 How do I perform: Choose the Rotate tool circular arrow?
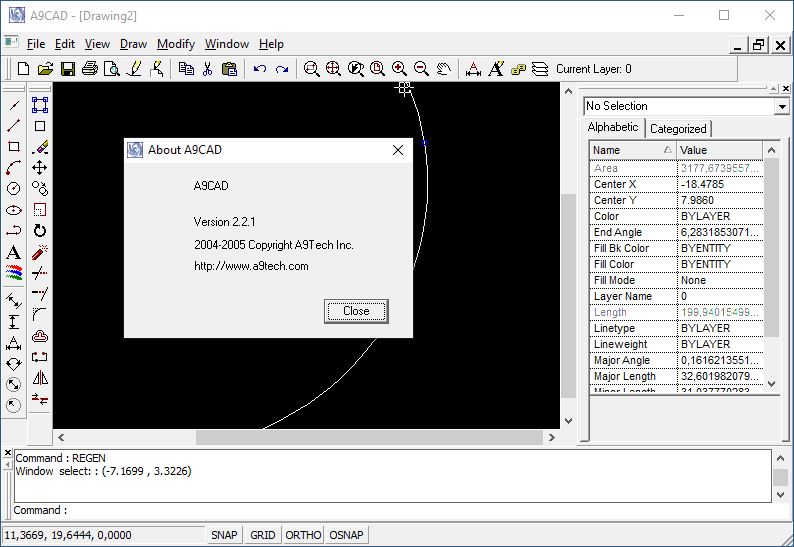40,230
